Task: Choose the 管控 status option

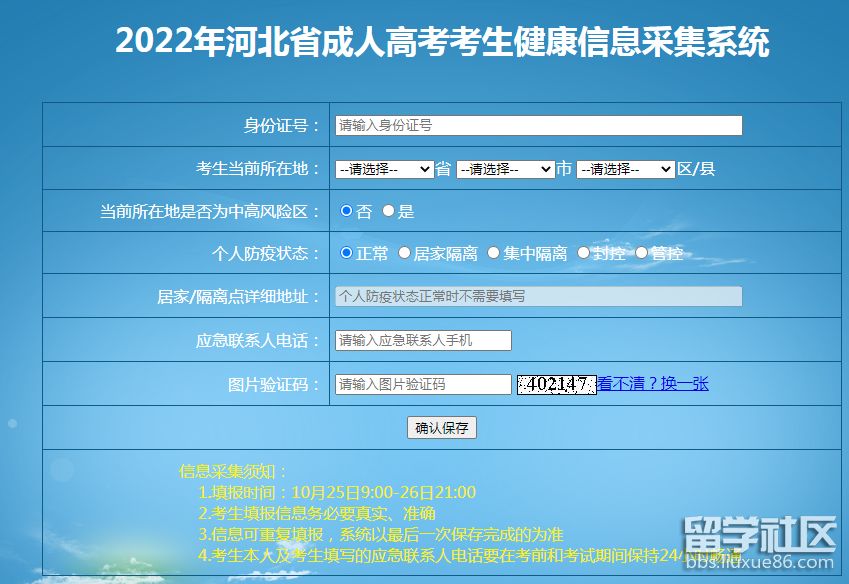Action: (641, 253)
